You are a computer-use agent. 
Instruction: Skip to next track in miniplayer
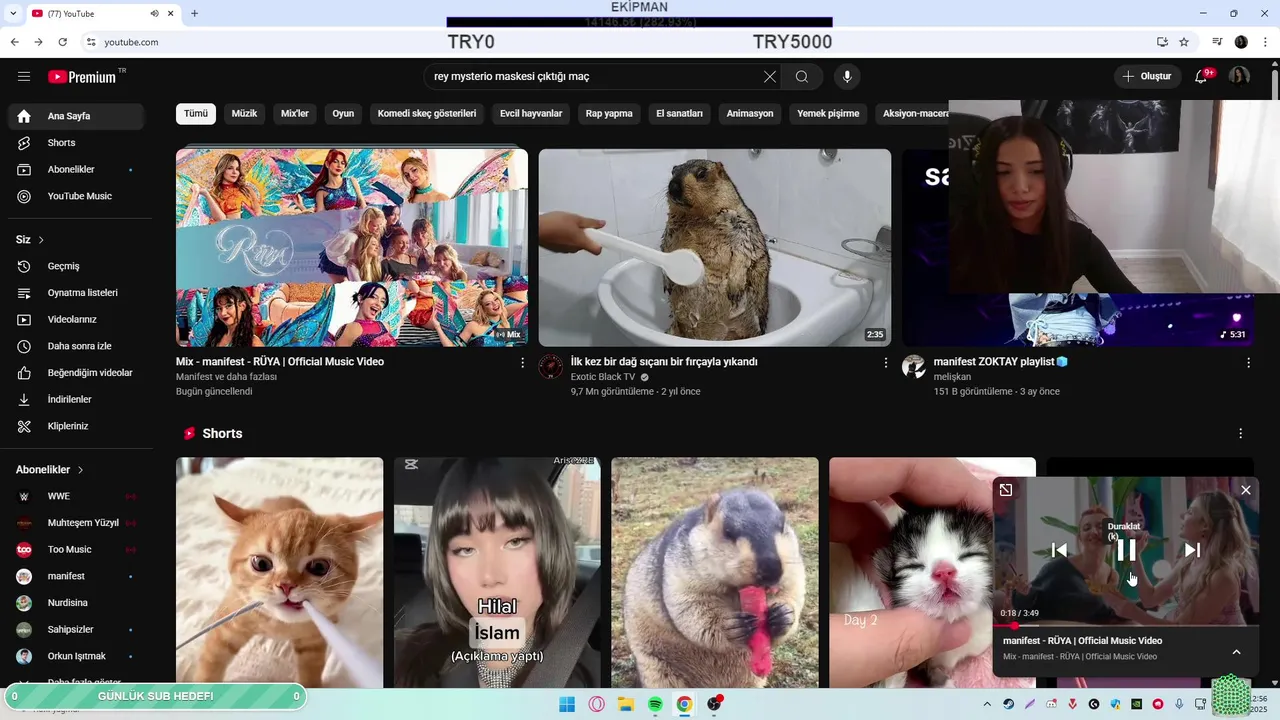coord(1192,550)
